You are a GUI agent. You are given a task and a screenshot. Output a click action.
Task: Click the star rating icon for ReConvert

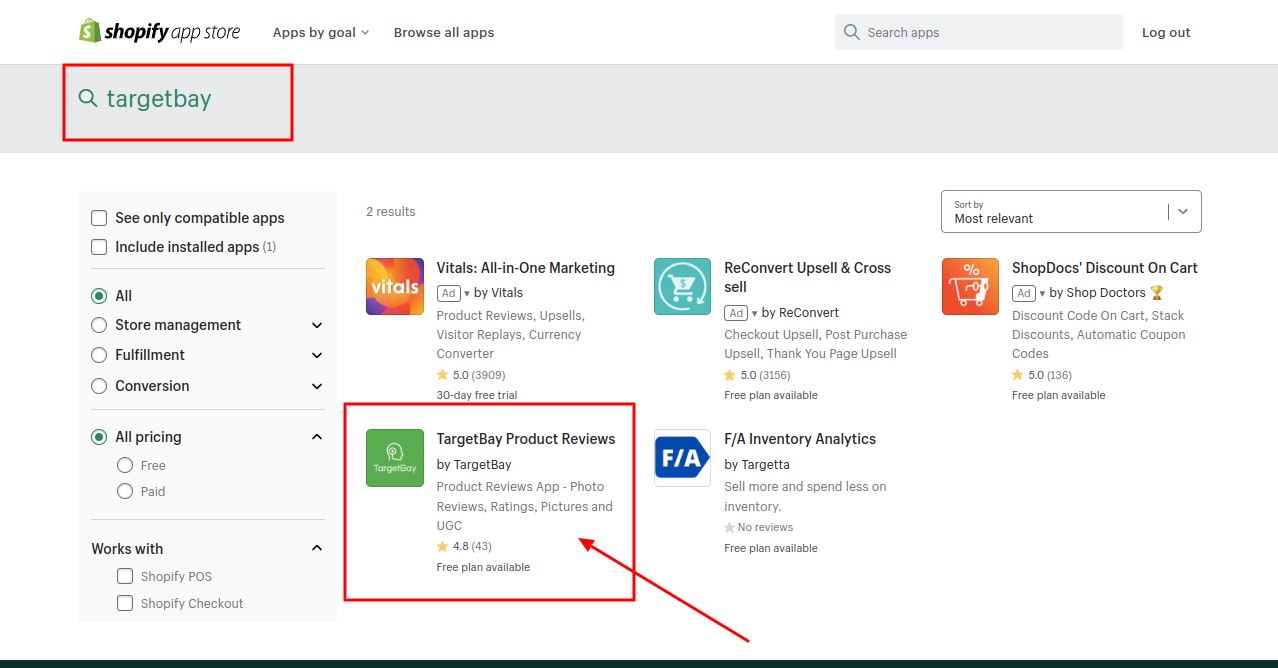pos(731,375)
